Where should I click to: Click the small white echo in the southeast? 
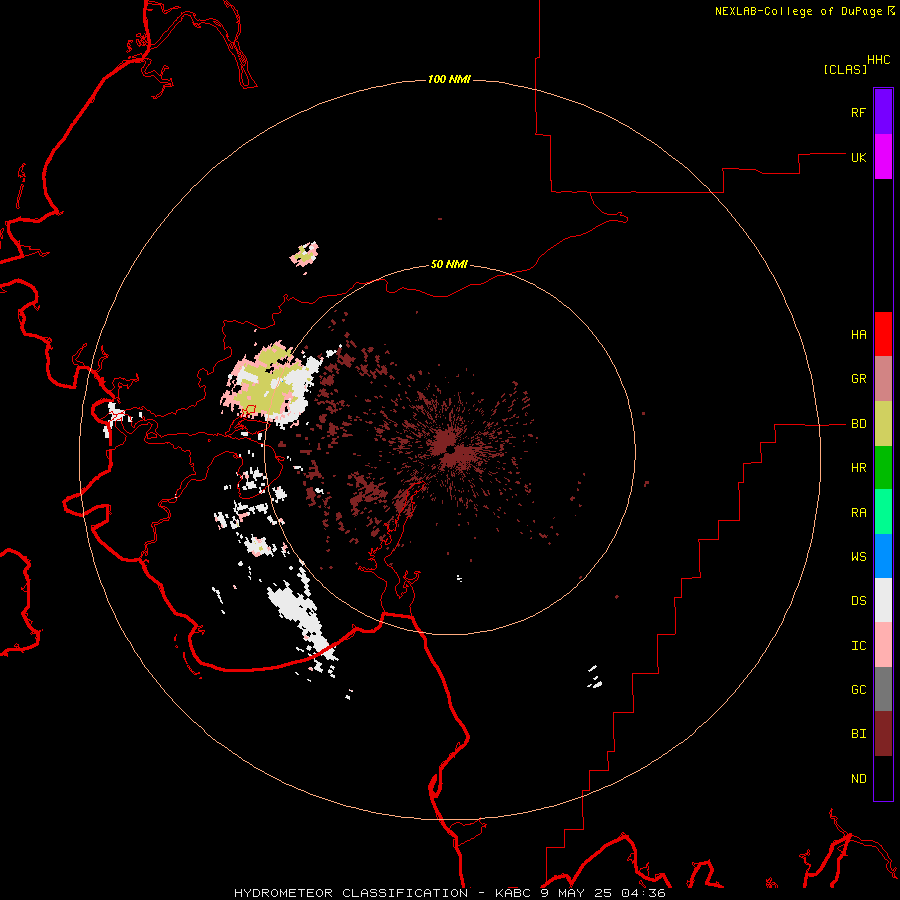595,677
